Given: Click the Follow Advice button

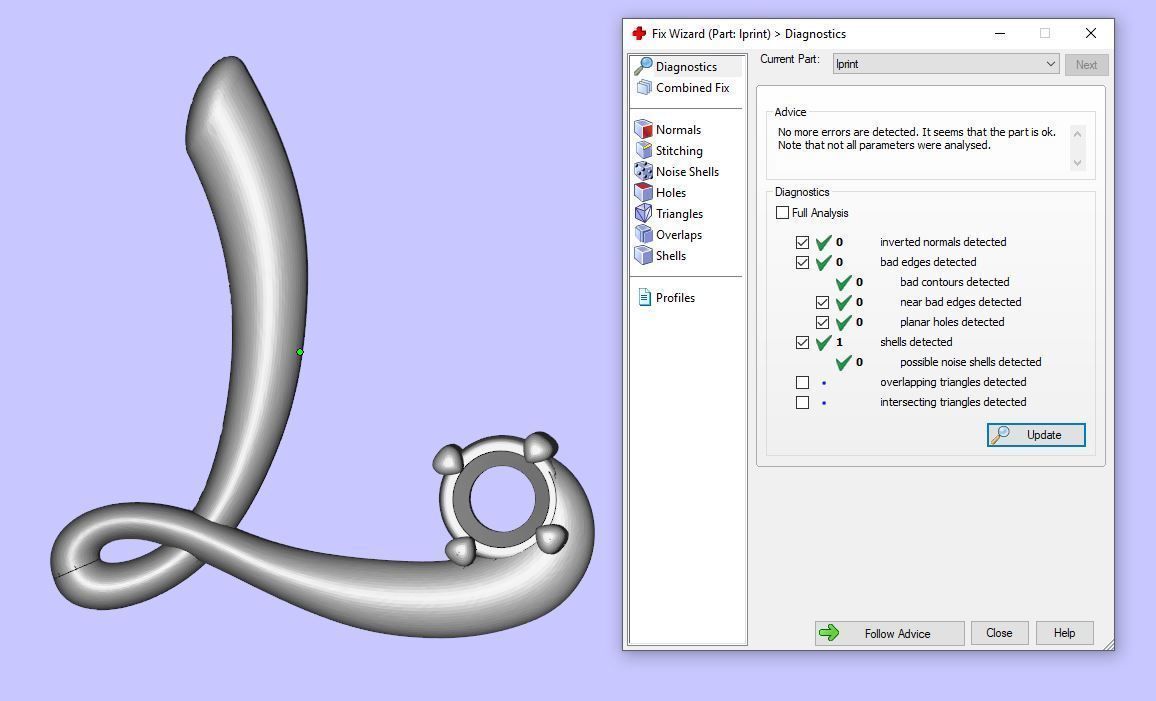Looking at the screenshot, I should [x=889, y=633].
